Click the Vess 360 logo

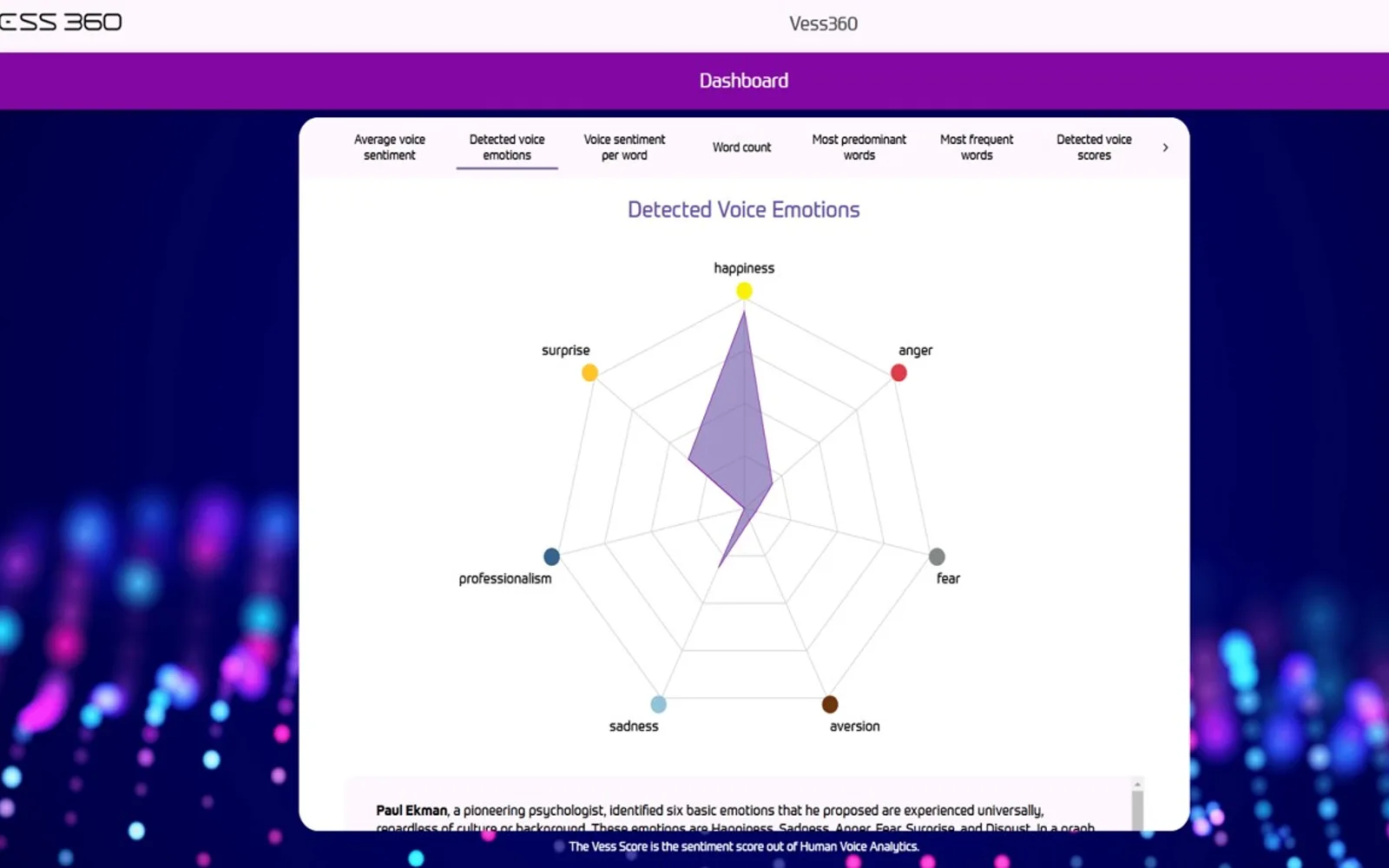(x=61, y=22)
